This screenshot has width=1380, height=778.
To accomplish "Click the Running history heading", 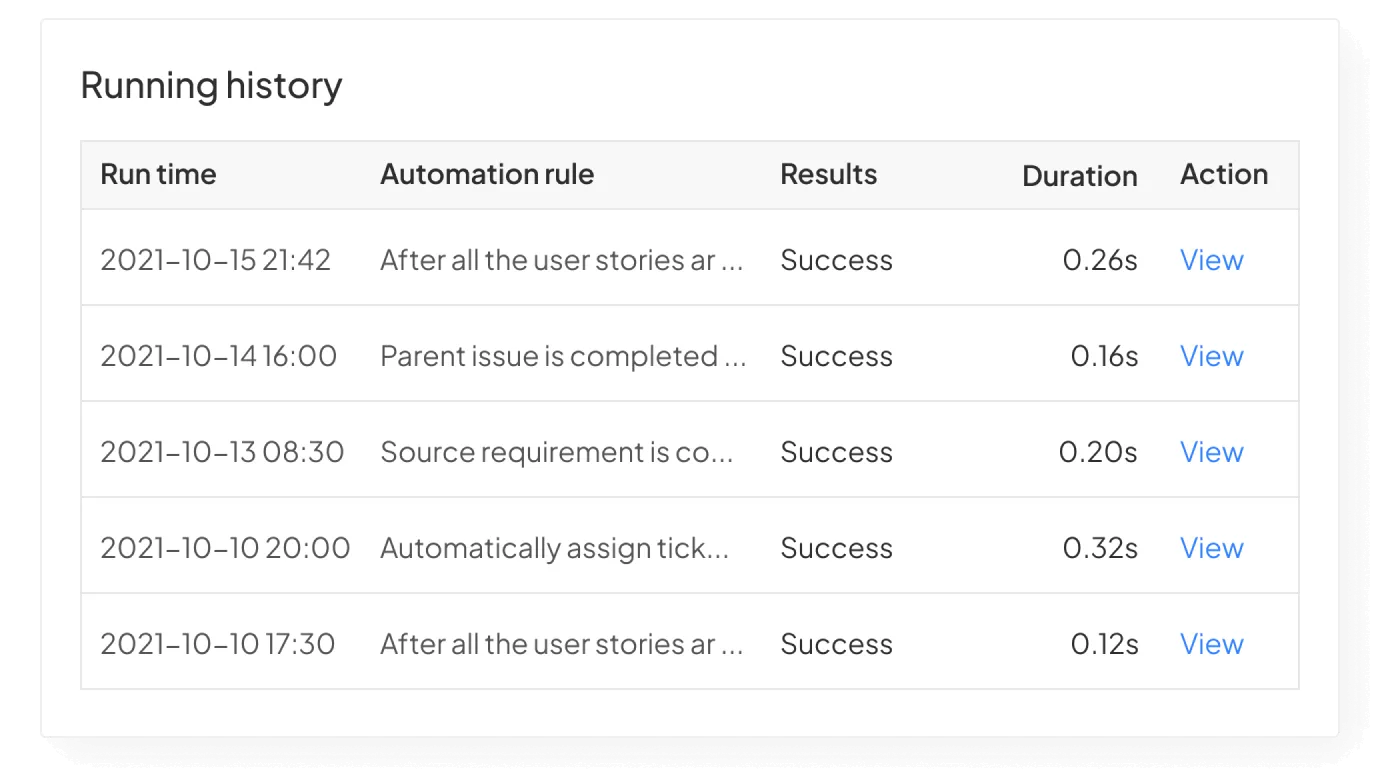I will (x=211, y=86).
